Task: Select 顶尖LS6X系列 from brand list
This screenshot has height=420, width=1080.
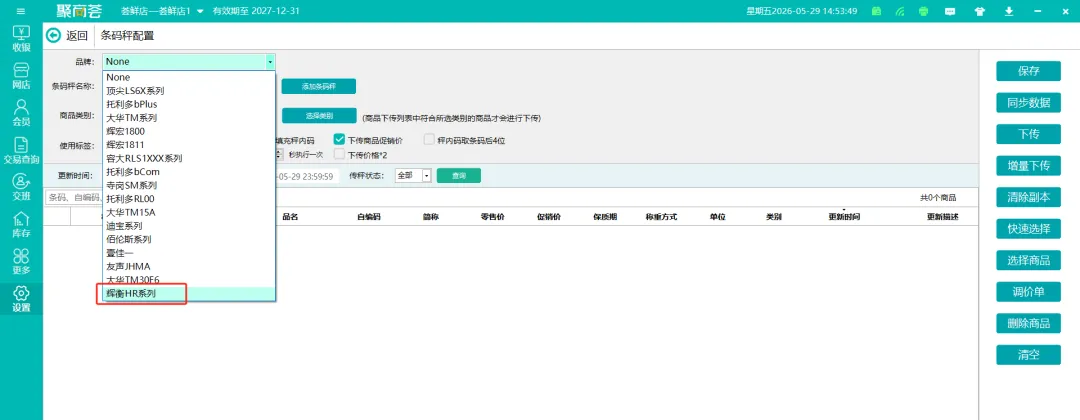Action: click(189, 91)
